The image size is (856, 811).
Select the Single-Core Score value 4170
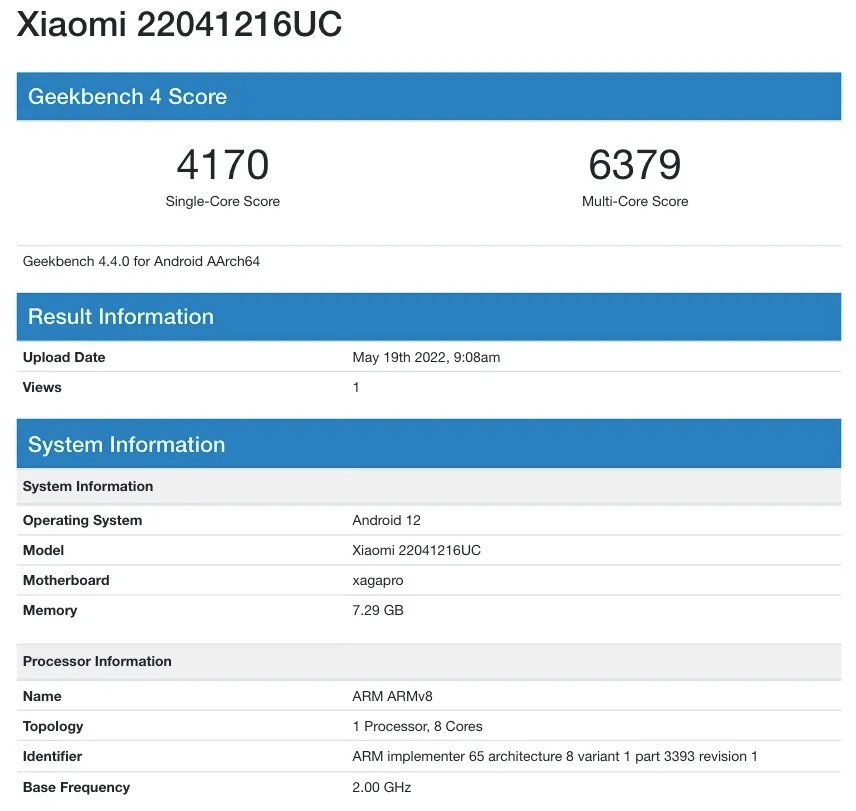point(222,163)
